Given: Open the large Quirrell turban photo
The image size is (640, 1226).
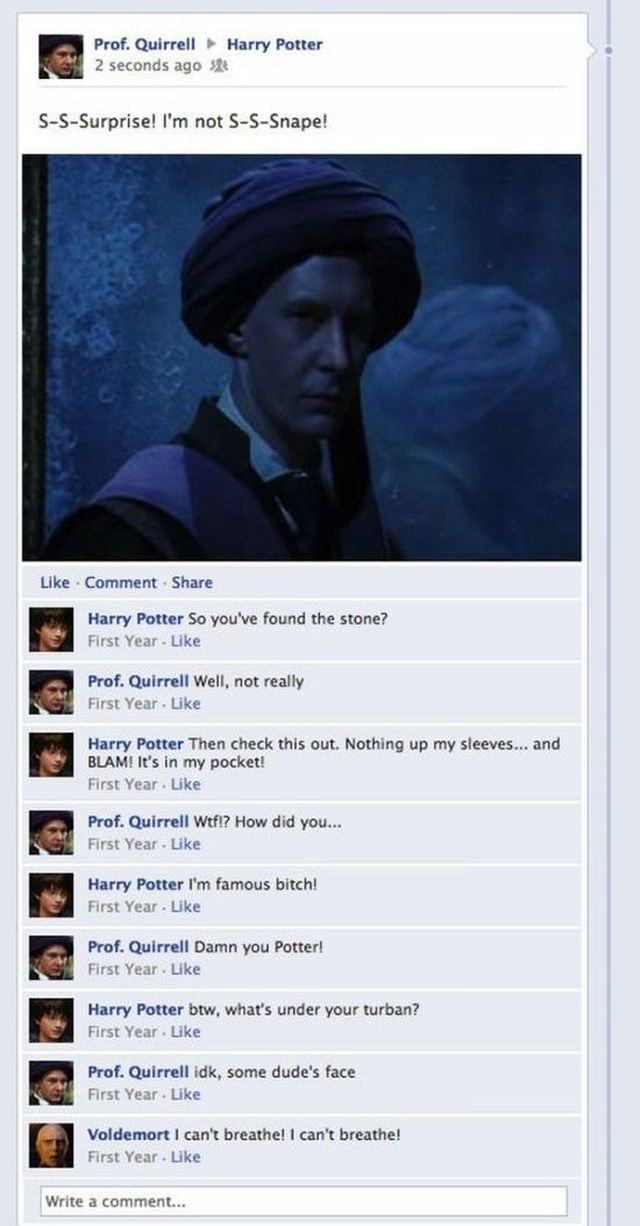Looking at the screenshot, I should (x=302, y=357).
